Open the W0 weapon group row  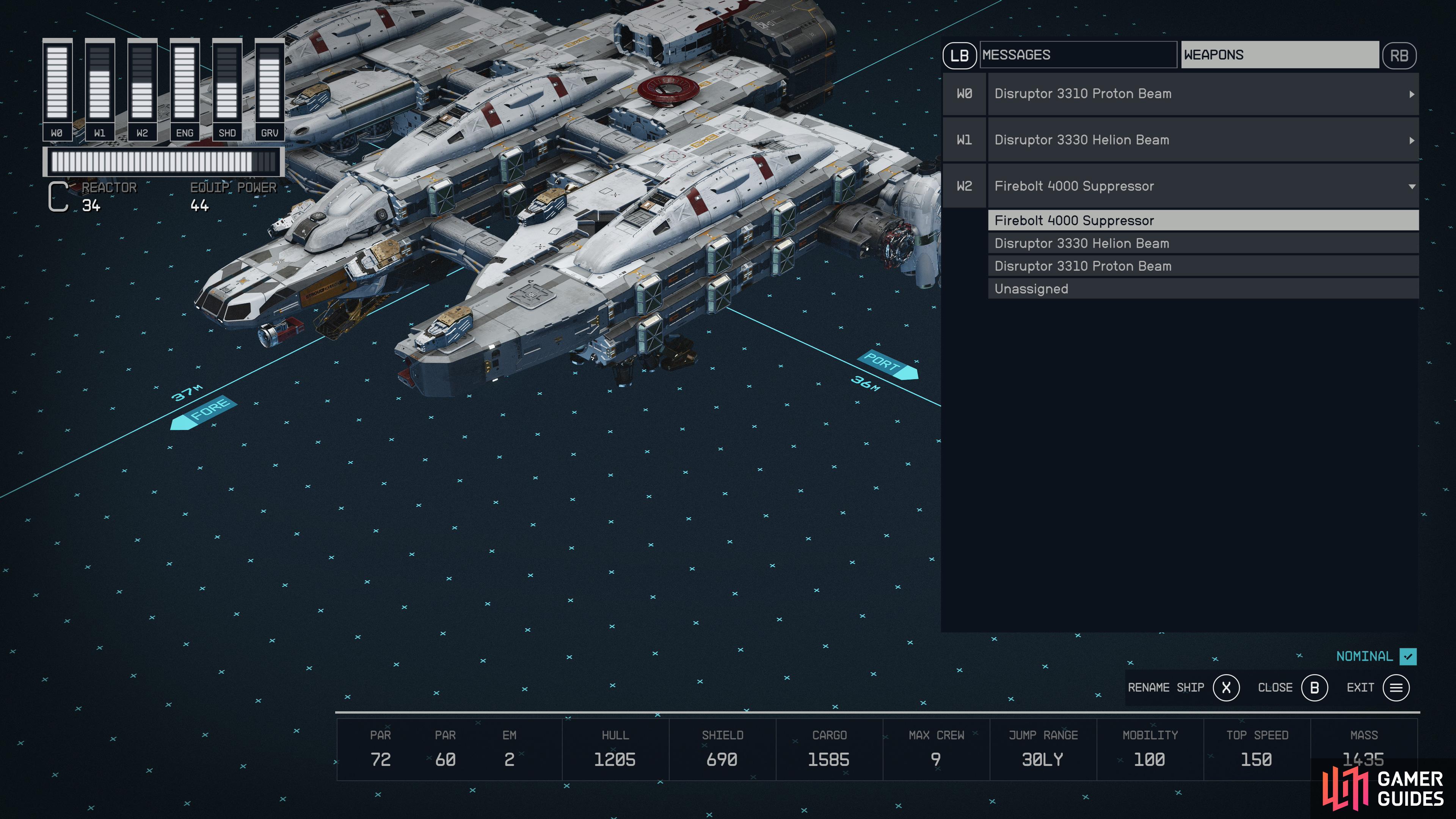[1181, 94]
